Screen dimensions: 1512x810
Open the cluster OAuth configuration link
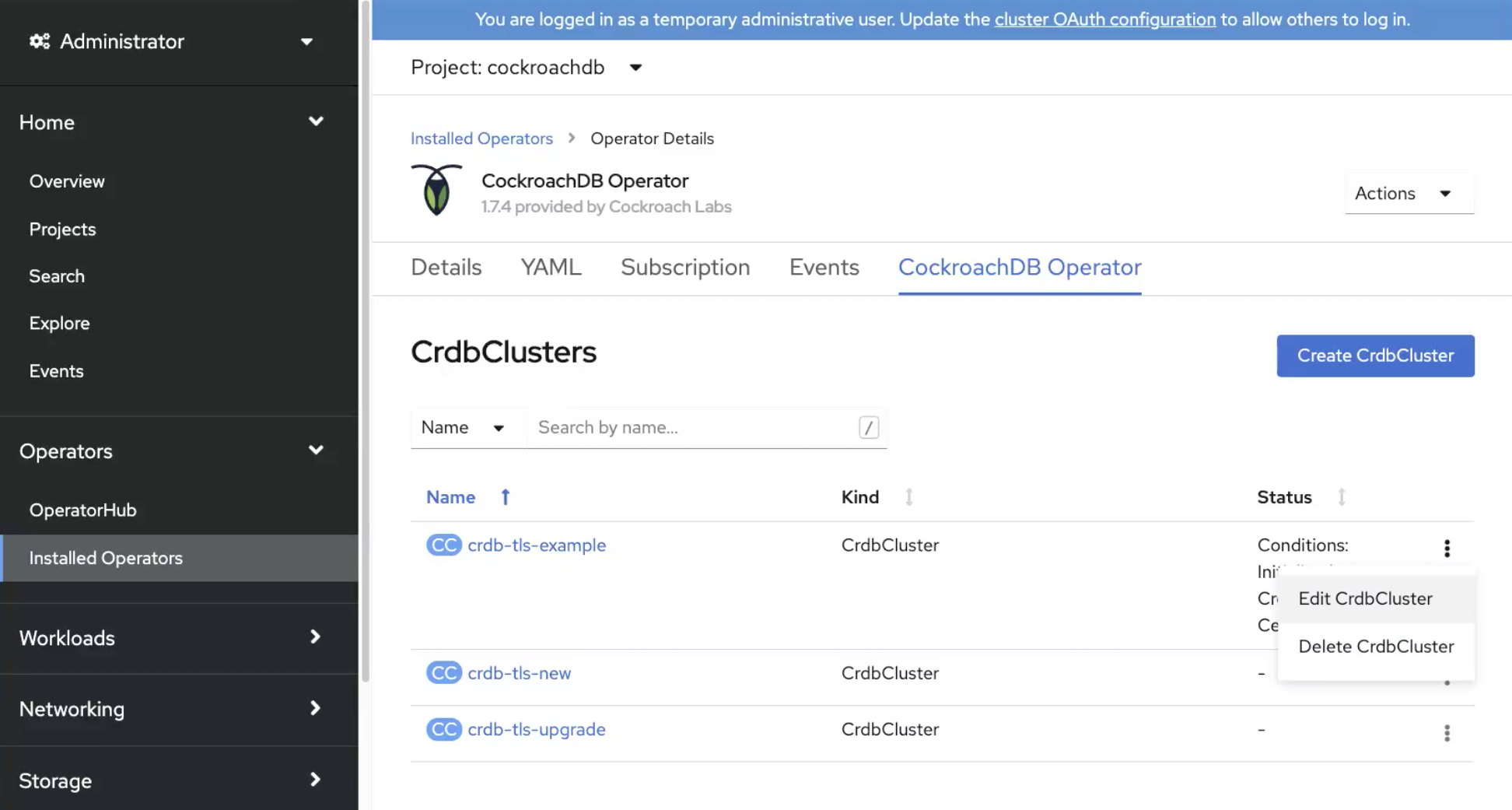pos(1105,19)
